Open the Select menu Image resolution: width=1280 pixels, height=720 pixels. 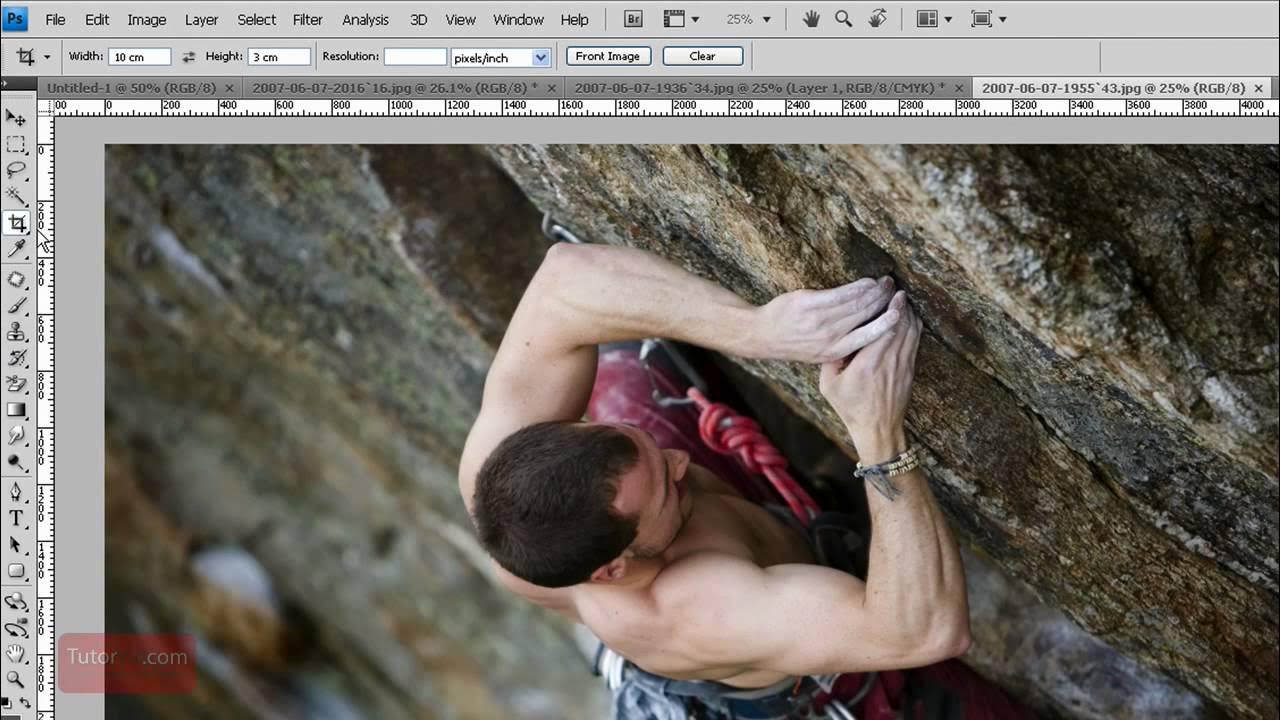point(256,19)
